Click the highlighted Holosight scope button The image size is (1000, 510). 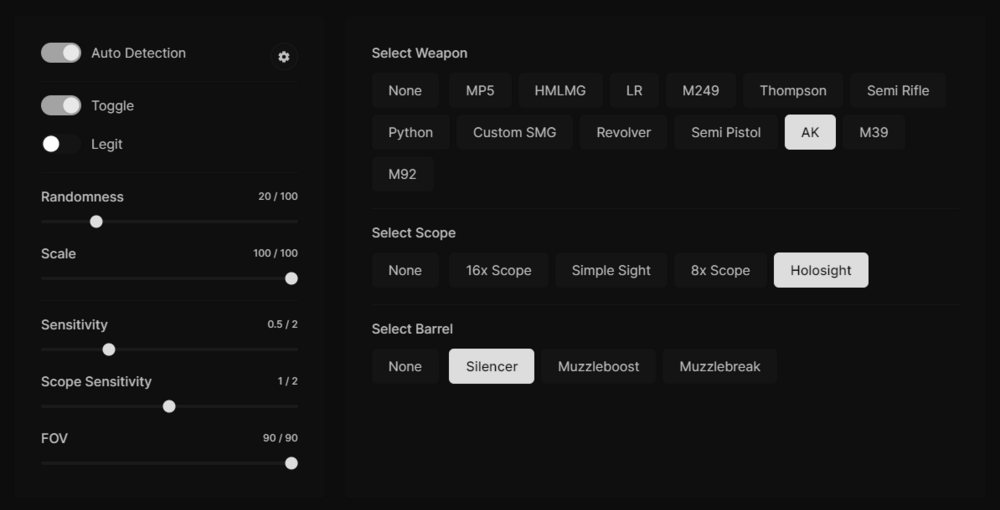click(x=821, y=270)
